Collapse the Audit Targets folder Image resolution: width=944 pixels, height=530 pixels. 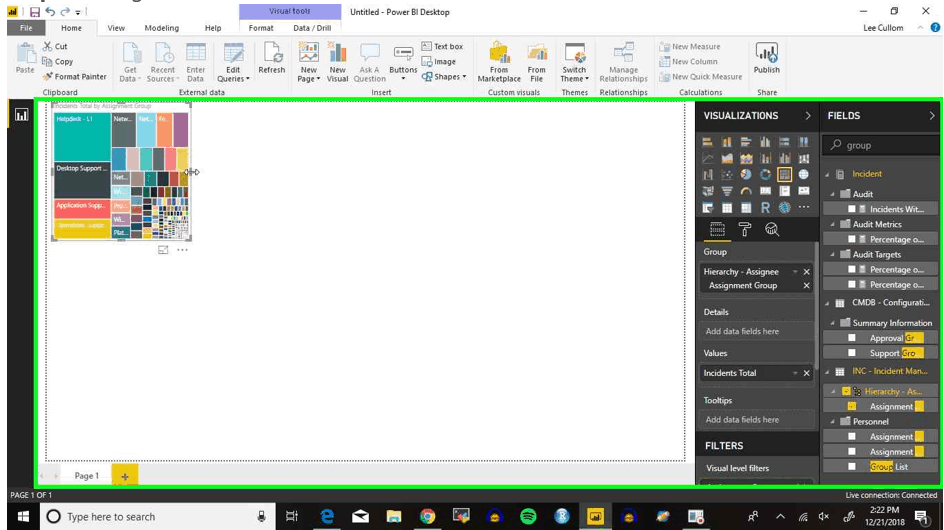click(x=833, y=254)
